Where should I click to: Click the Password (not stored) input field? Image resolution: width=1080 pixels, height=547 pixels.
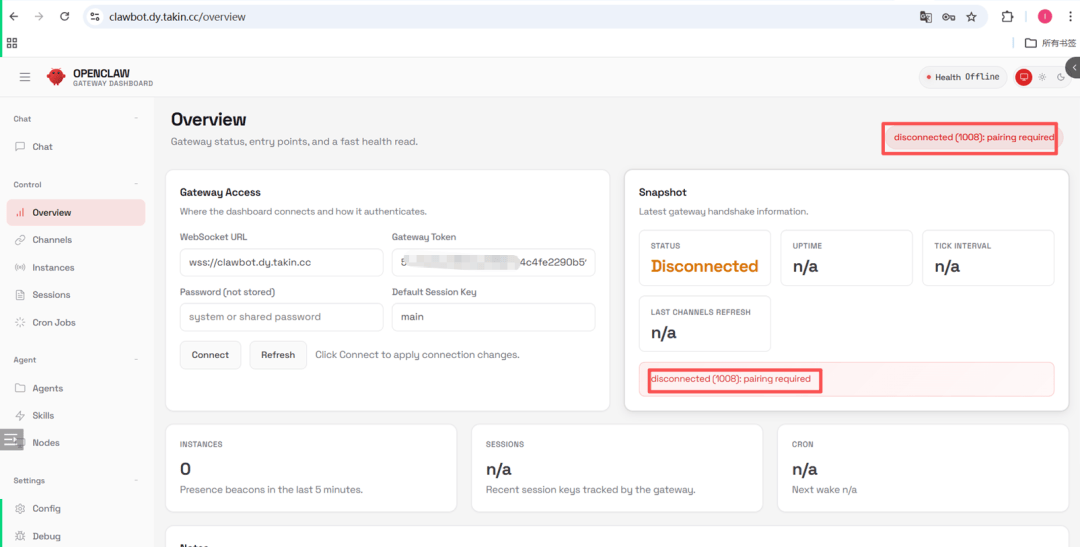(x=281, y=317)
